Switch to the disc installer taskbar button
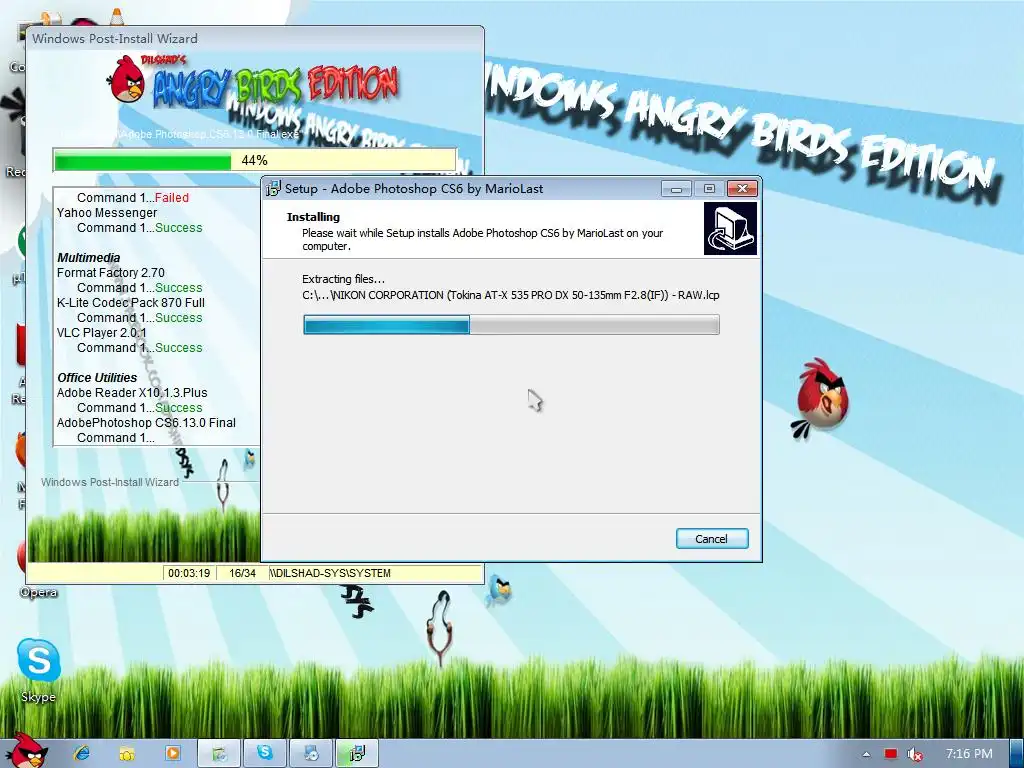 (x=312, y=754)
